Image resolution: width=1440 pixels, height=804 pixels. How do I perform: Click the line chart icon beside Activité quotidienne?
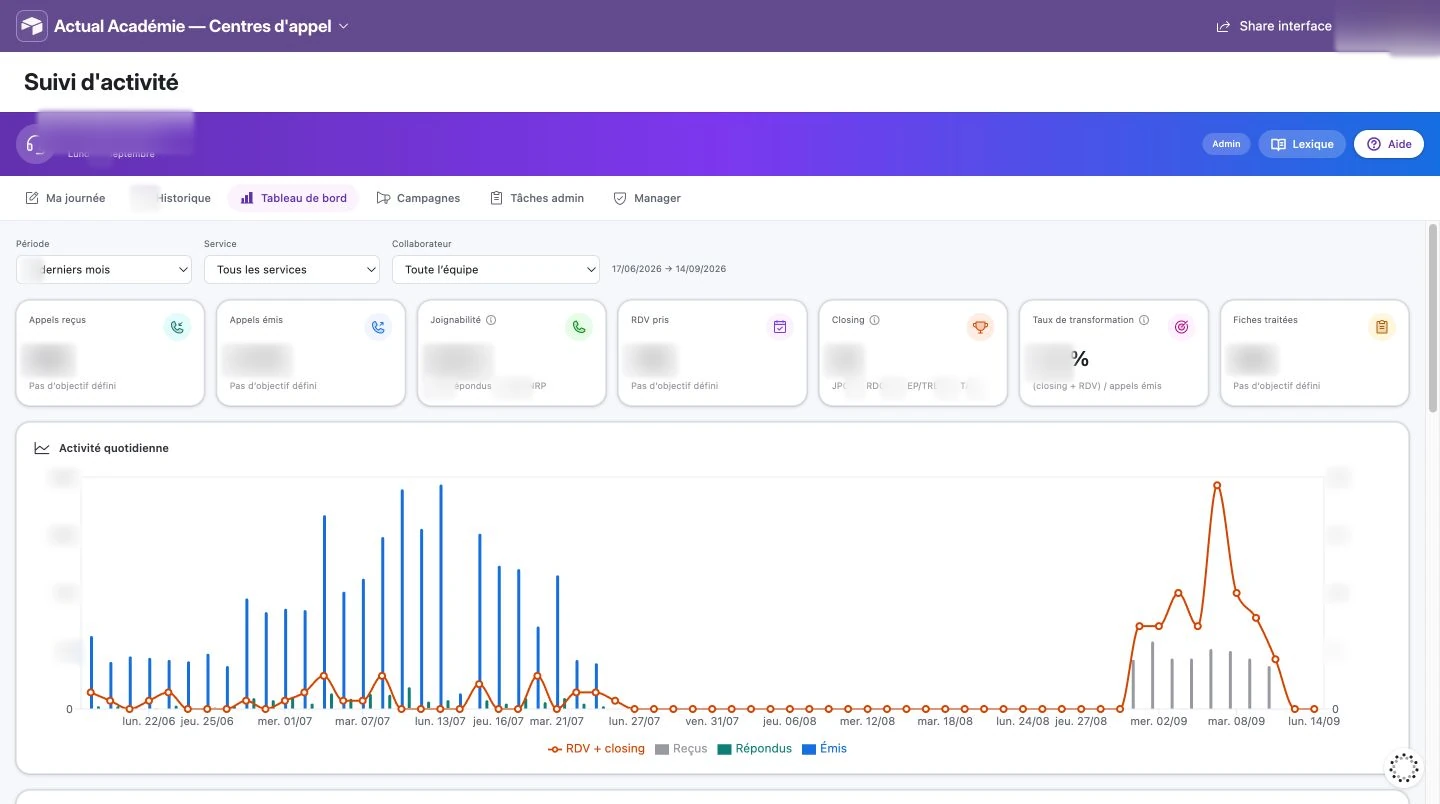pyautogui.click(x=42, y=448)
